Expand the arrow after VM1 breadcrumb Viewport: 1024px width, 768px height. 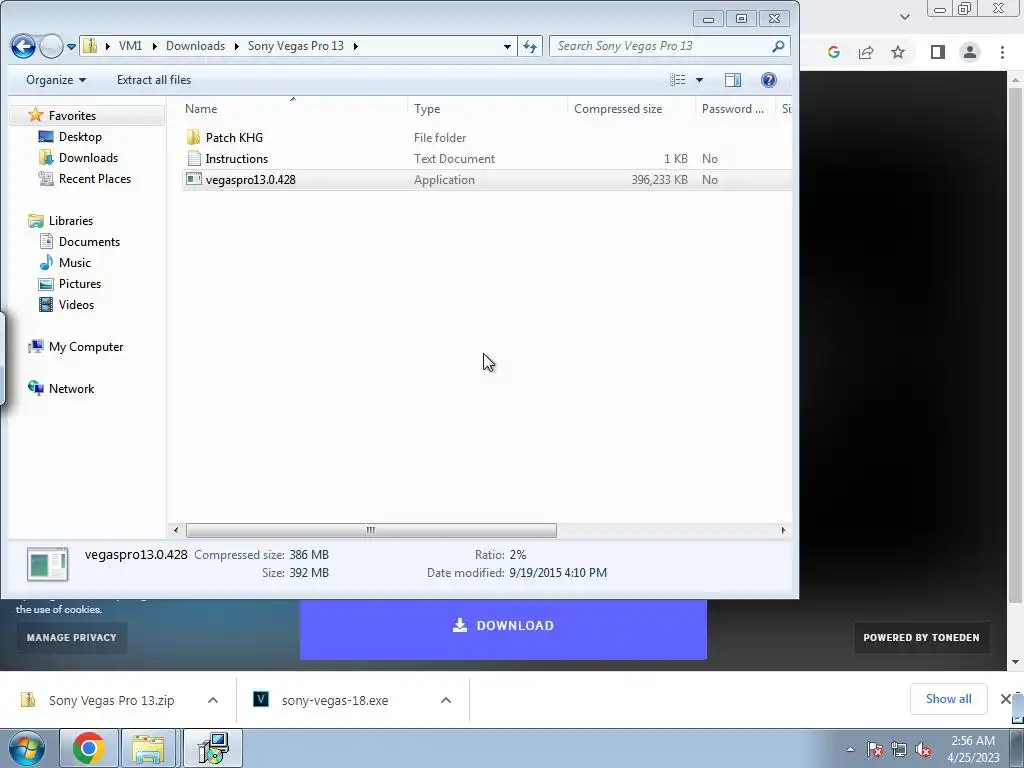[x=154, y=46]
